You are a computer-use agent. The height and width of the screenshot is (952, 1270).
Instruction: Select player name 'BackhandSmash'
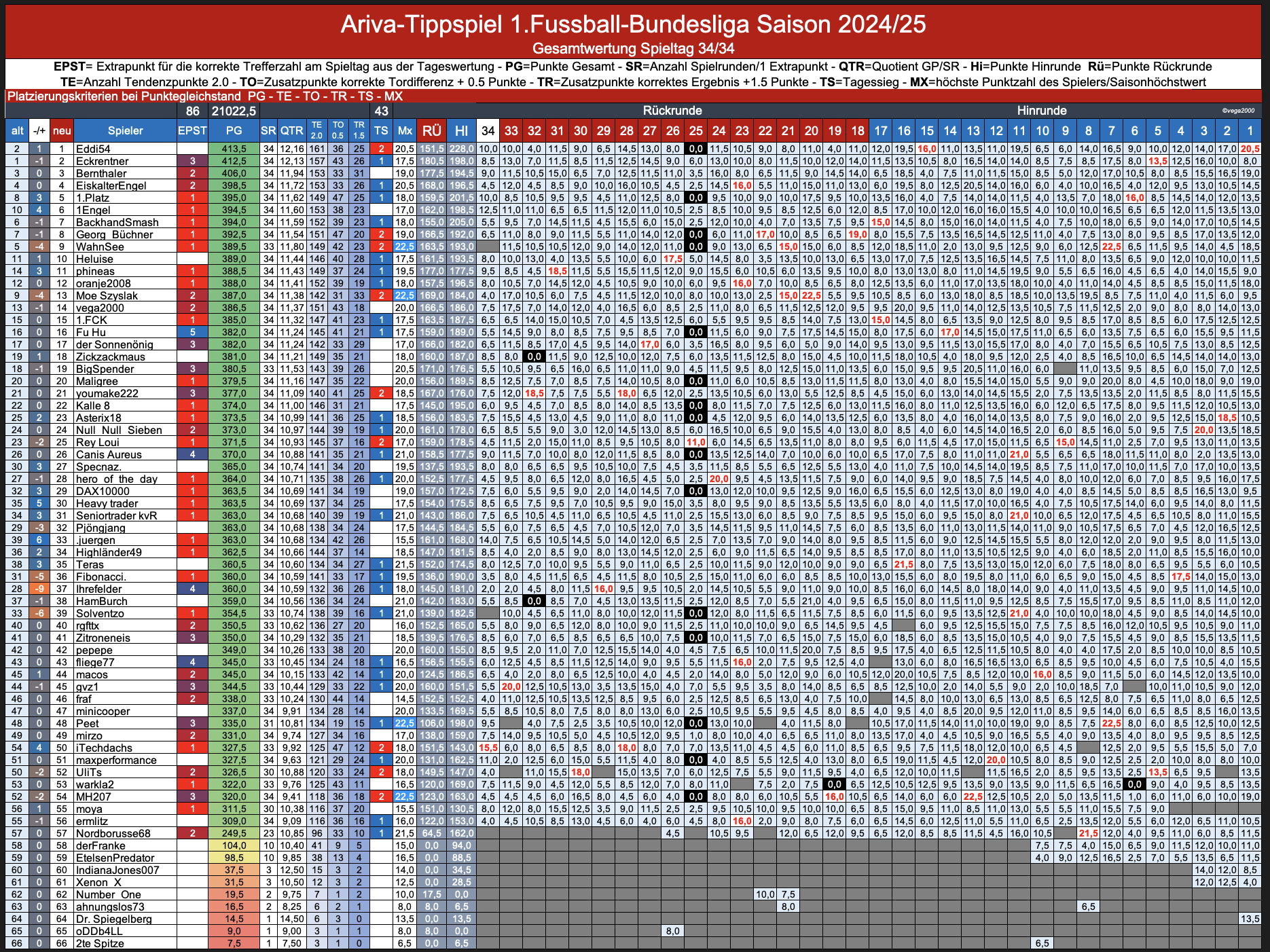[x=117, y=222]
